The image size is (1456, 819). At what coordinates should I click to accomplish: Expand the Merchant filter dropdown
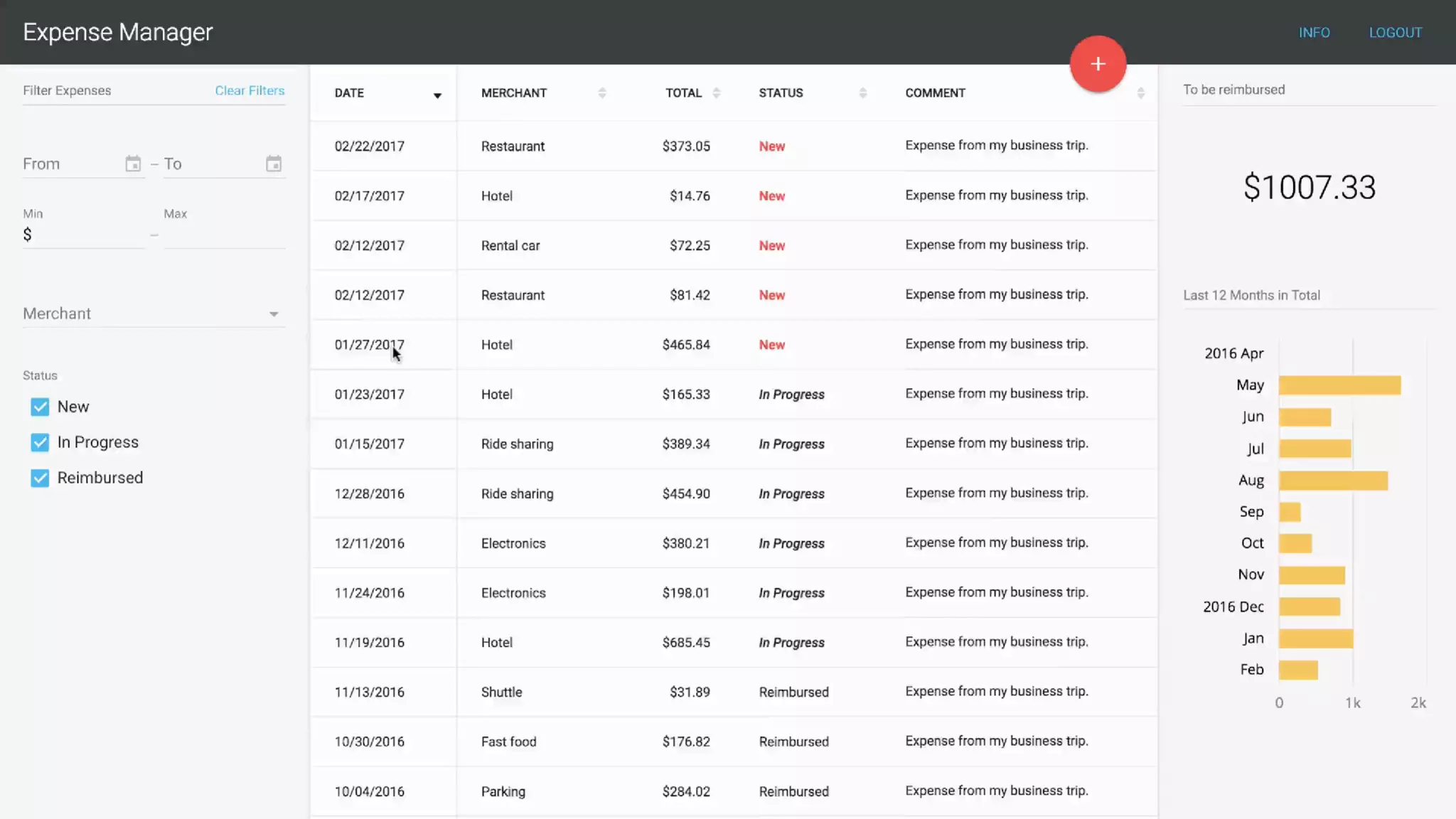tap(142, 314)
